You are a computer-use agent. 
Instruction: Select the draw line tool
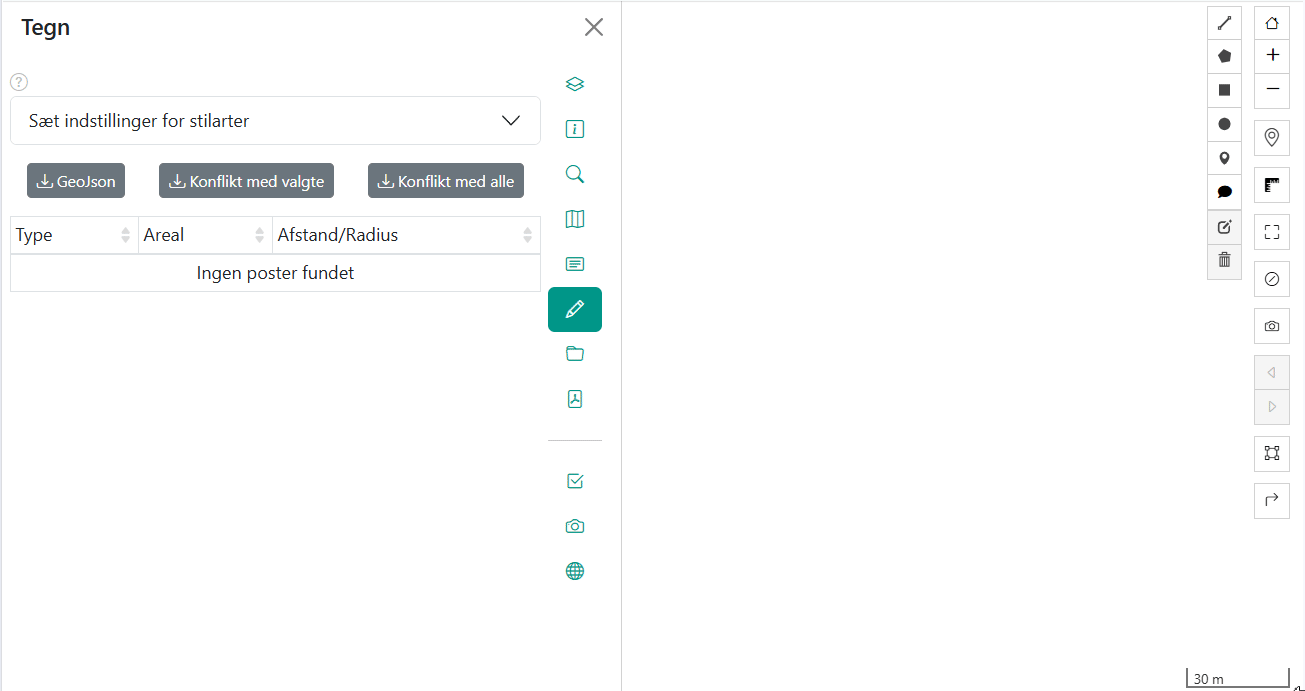click(x=1224, y=23)
